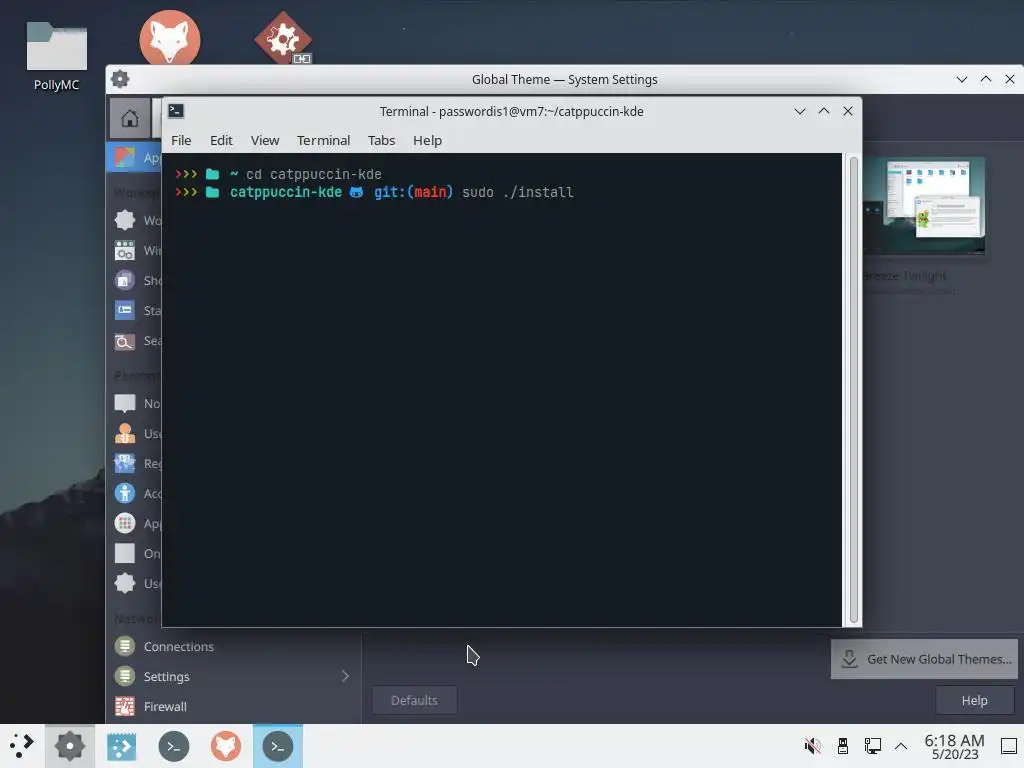This screenshot has height=768, width=1024.
Task: Select the Applications sidebar icon
Action: (125, 524)
